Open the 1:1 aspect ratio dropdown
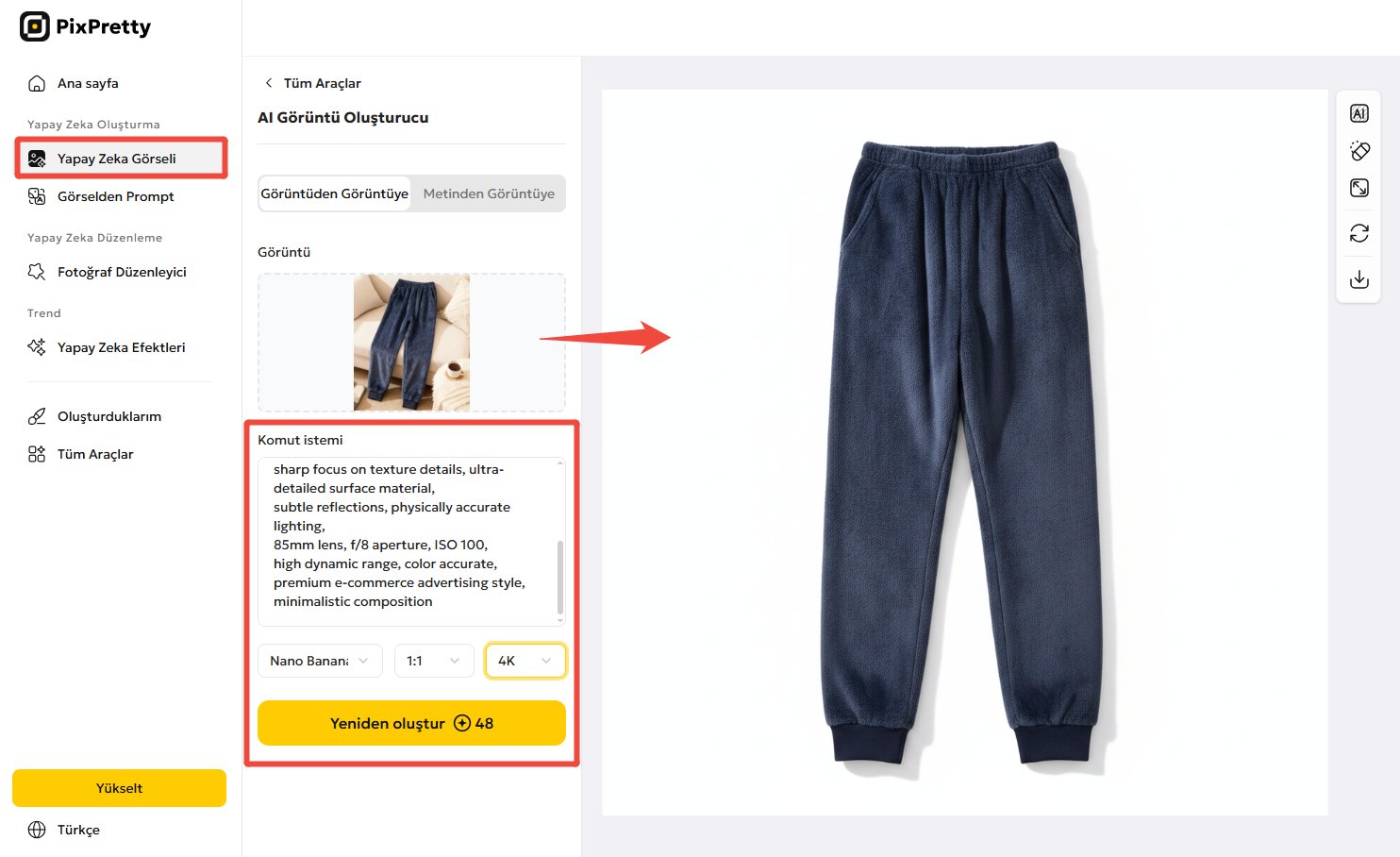The height and width of the screenshot is (857, 1400). tap(434, 661)
